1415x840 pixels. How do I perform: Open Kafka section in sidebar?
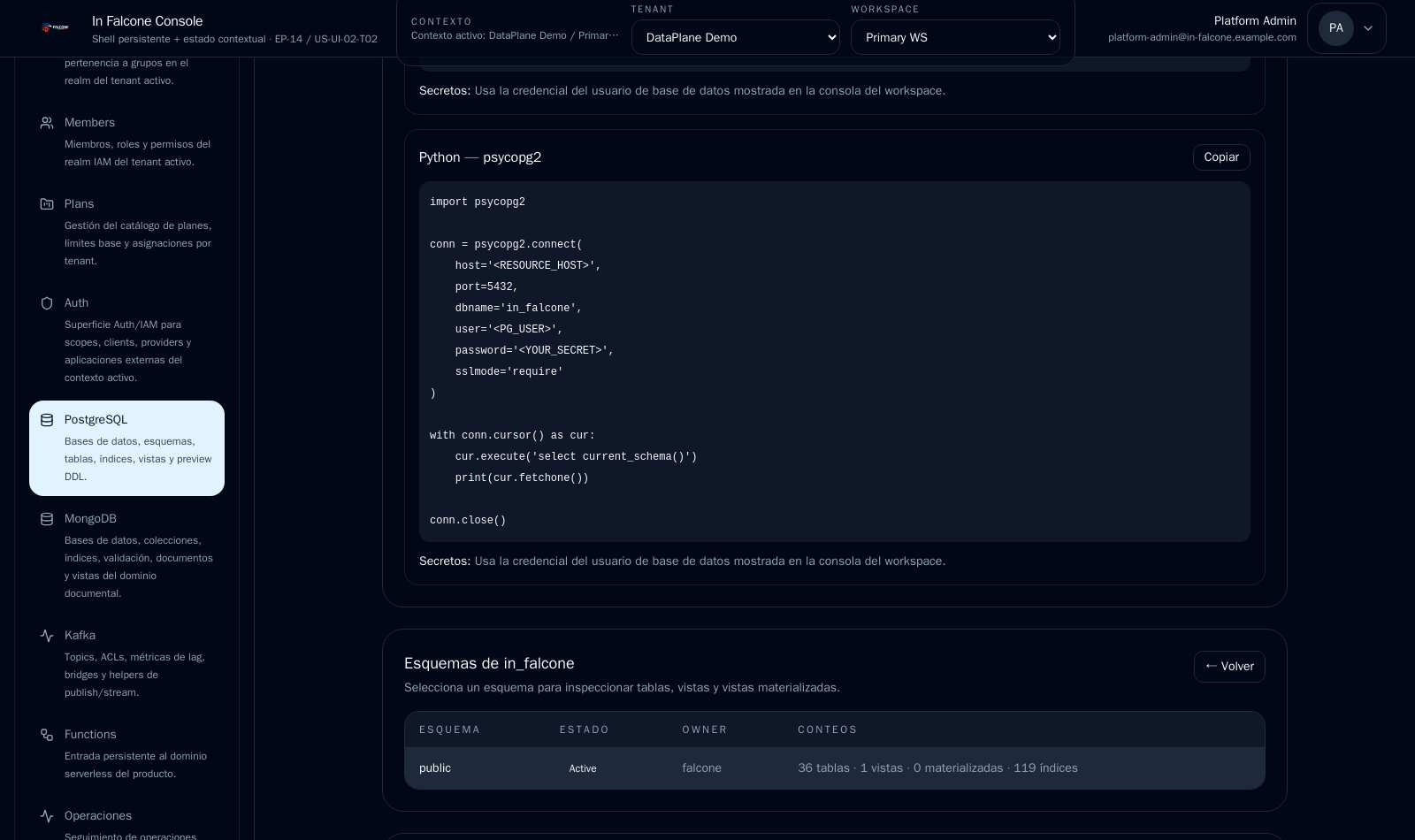[126, 664]
